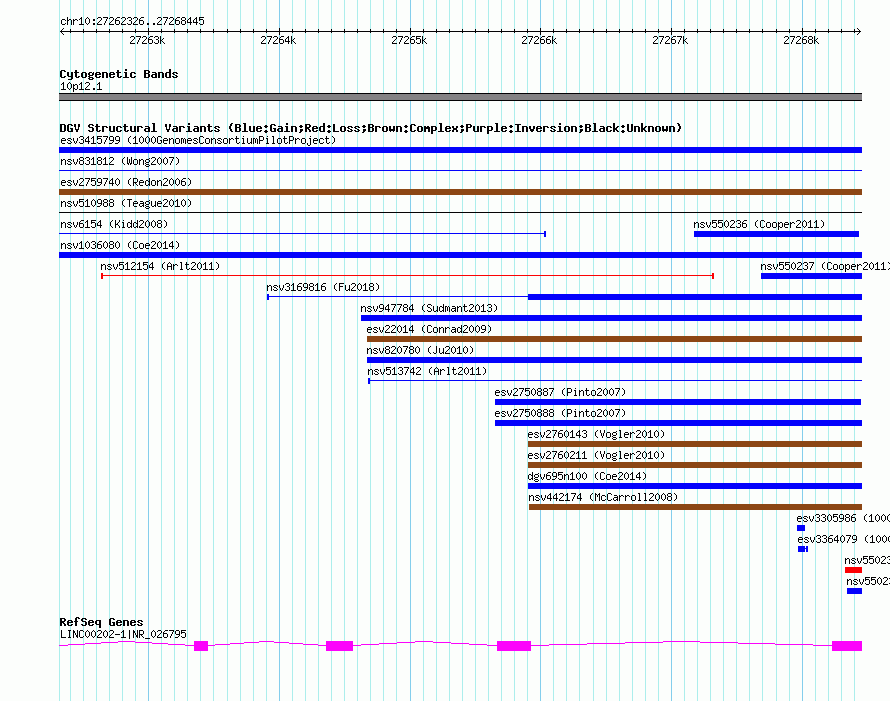Open the nsv513742 (Arlt2011) label
Screen dimensions: 890x701
(x=427, y=371)
